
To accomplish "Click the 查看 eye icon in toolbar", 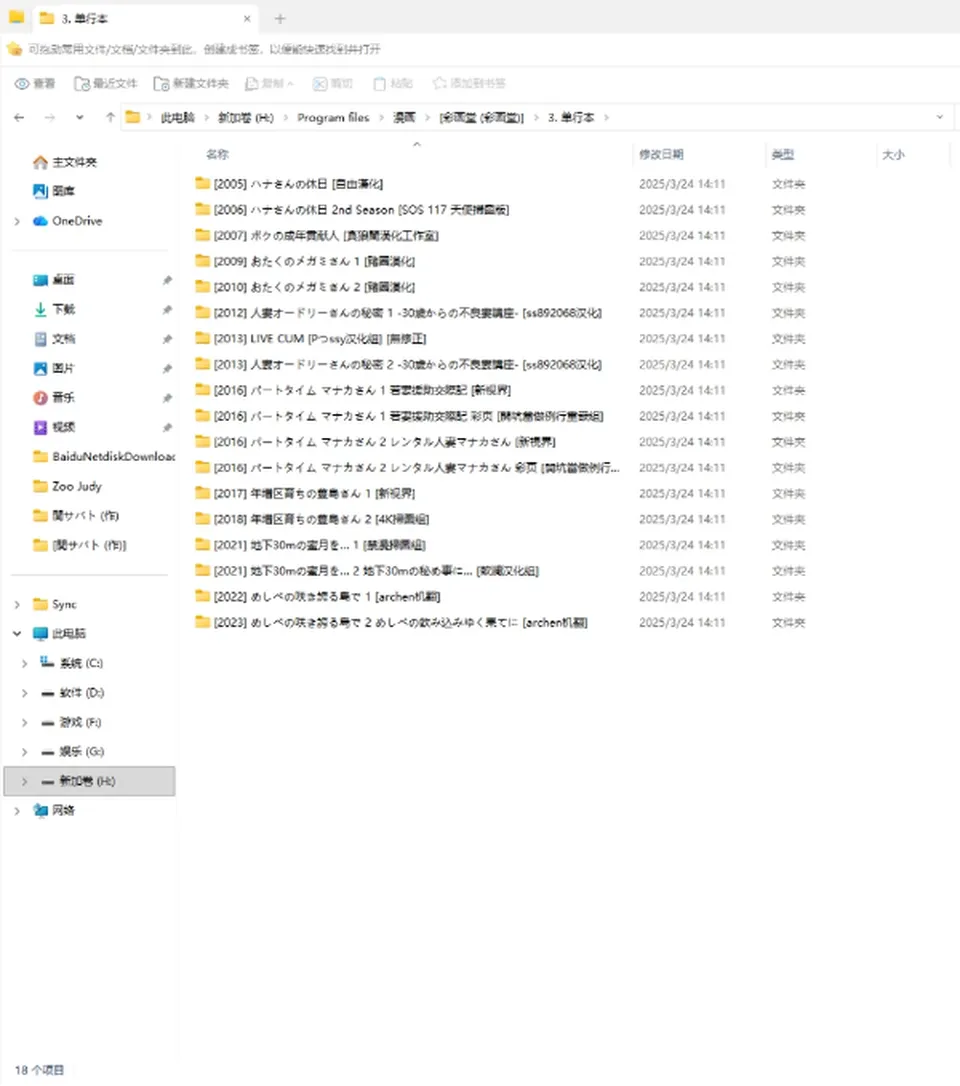I will click(22, 84).
